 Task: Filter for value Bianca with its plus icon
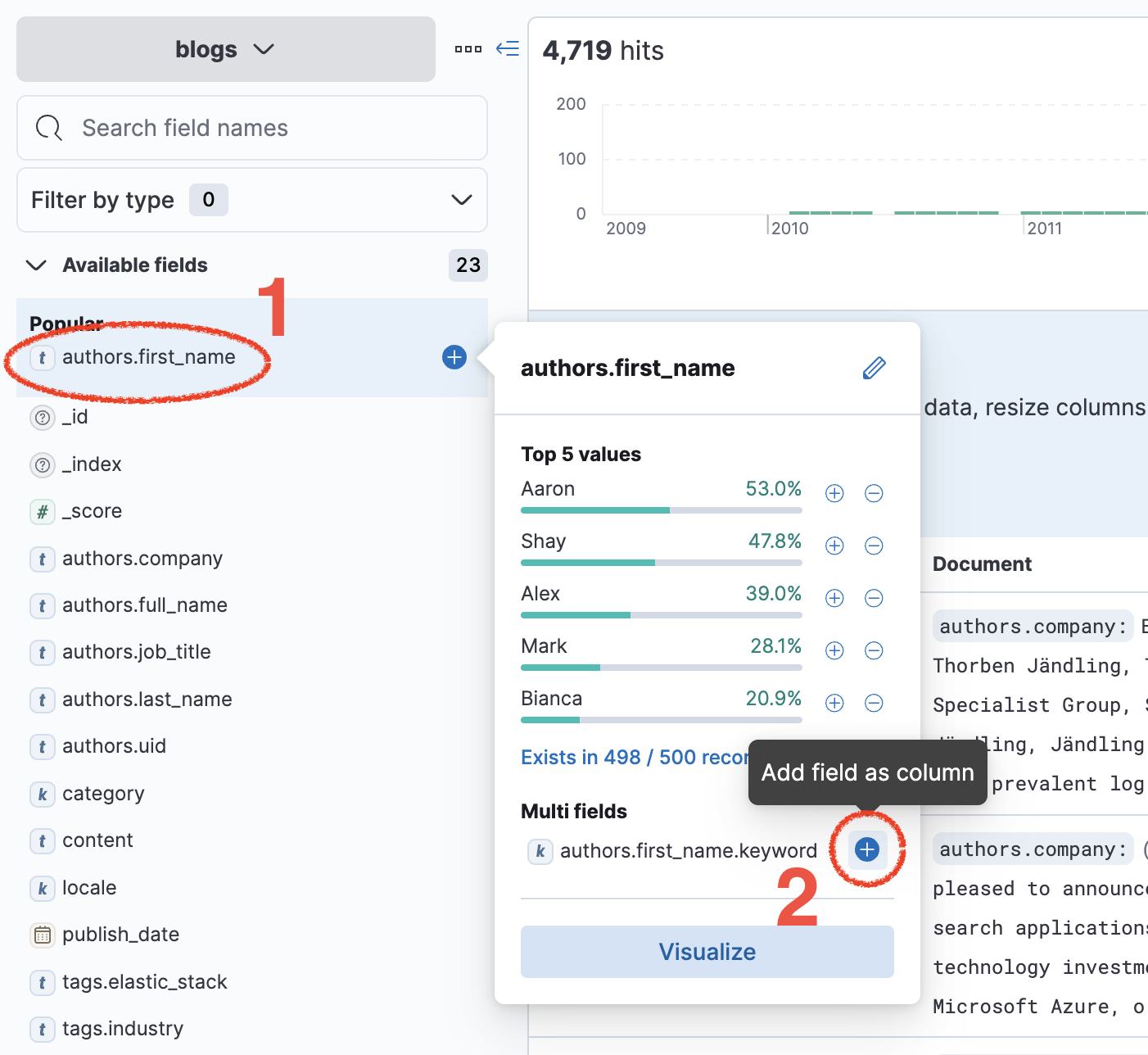click(x=834, y=703)
